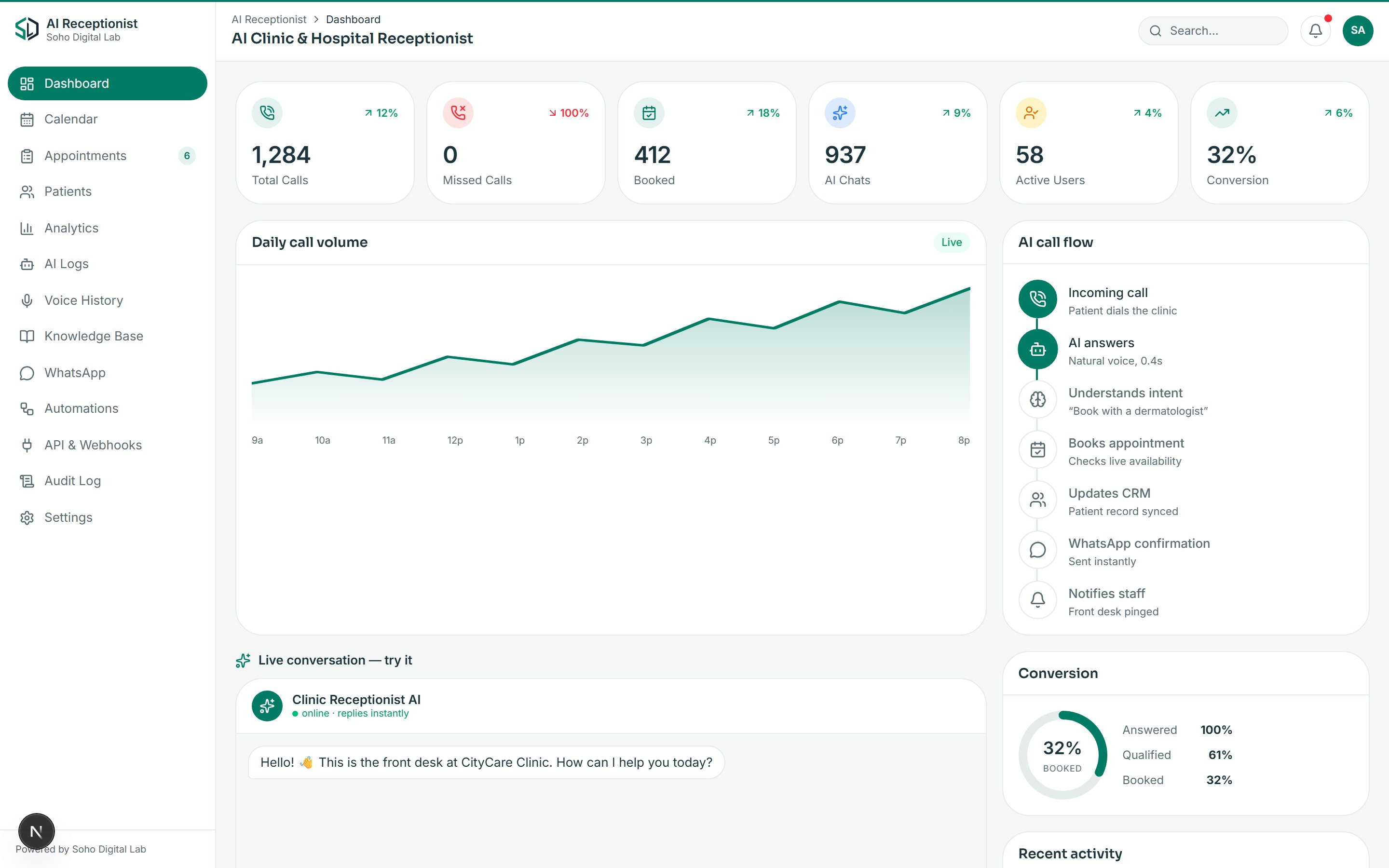Viewport: 1389px width, 868px height.
Task: Click the Voice History microphone icon
Action: [27, 301]
